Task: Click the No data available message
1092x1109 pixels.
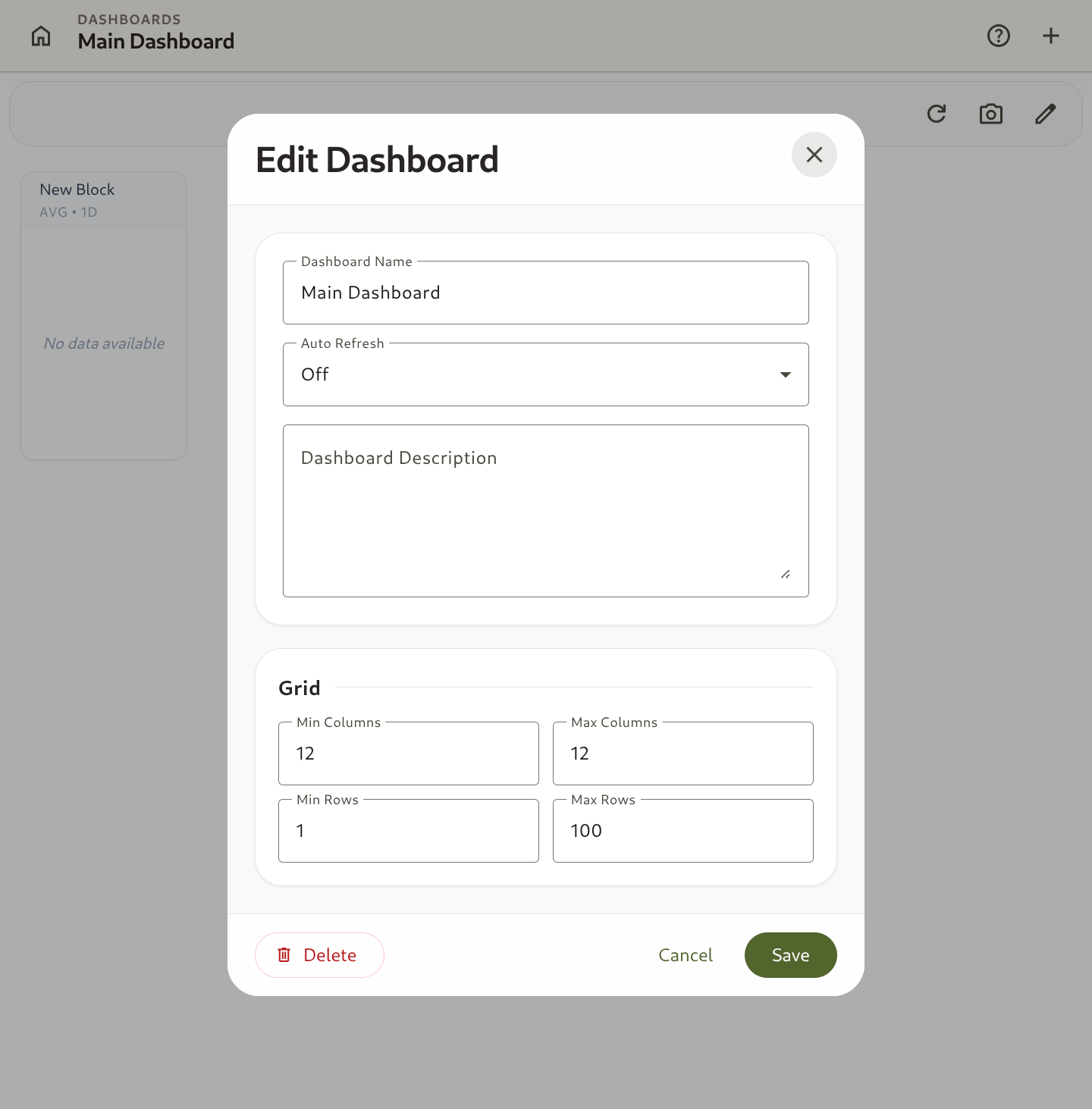Action: point(104,343)
